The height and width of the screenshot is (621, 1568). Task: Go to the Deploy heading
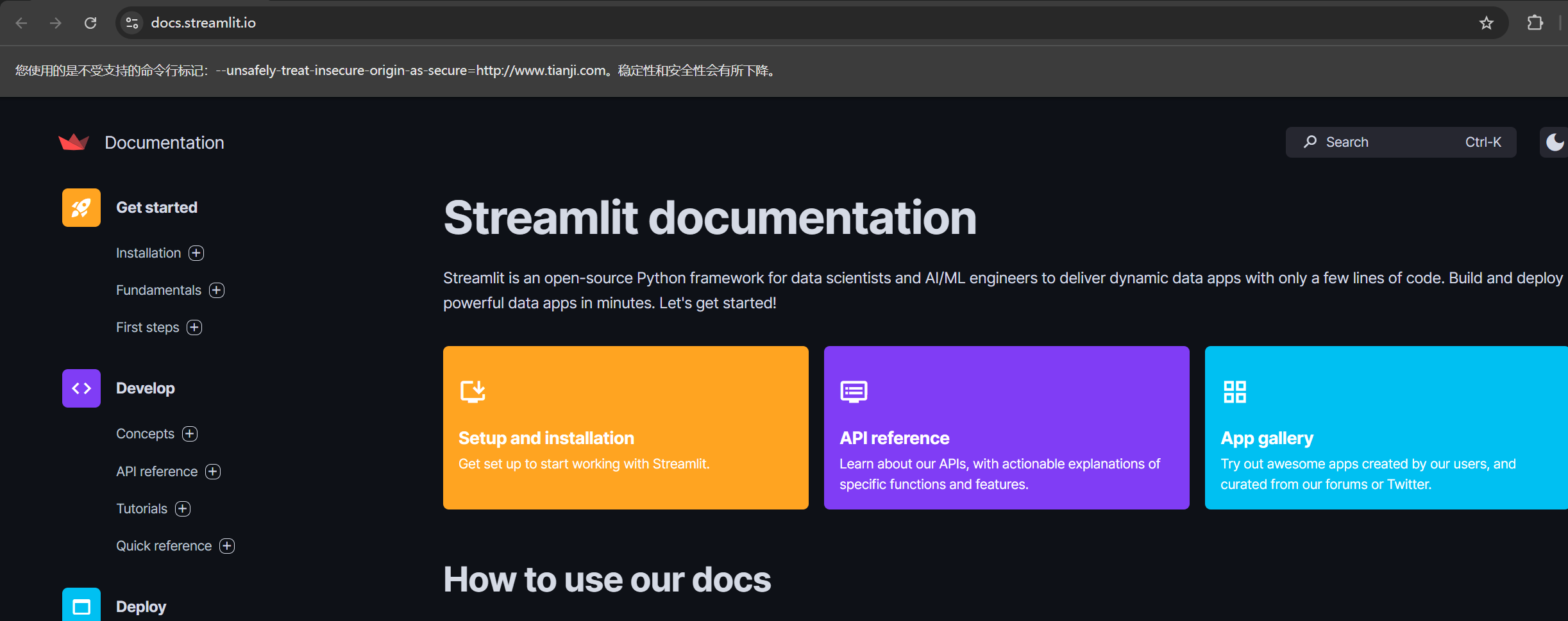tap(141, 607)
